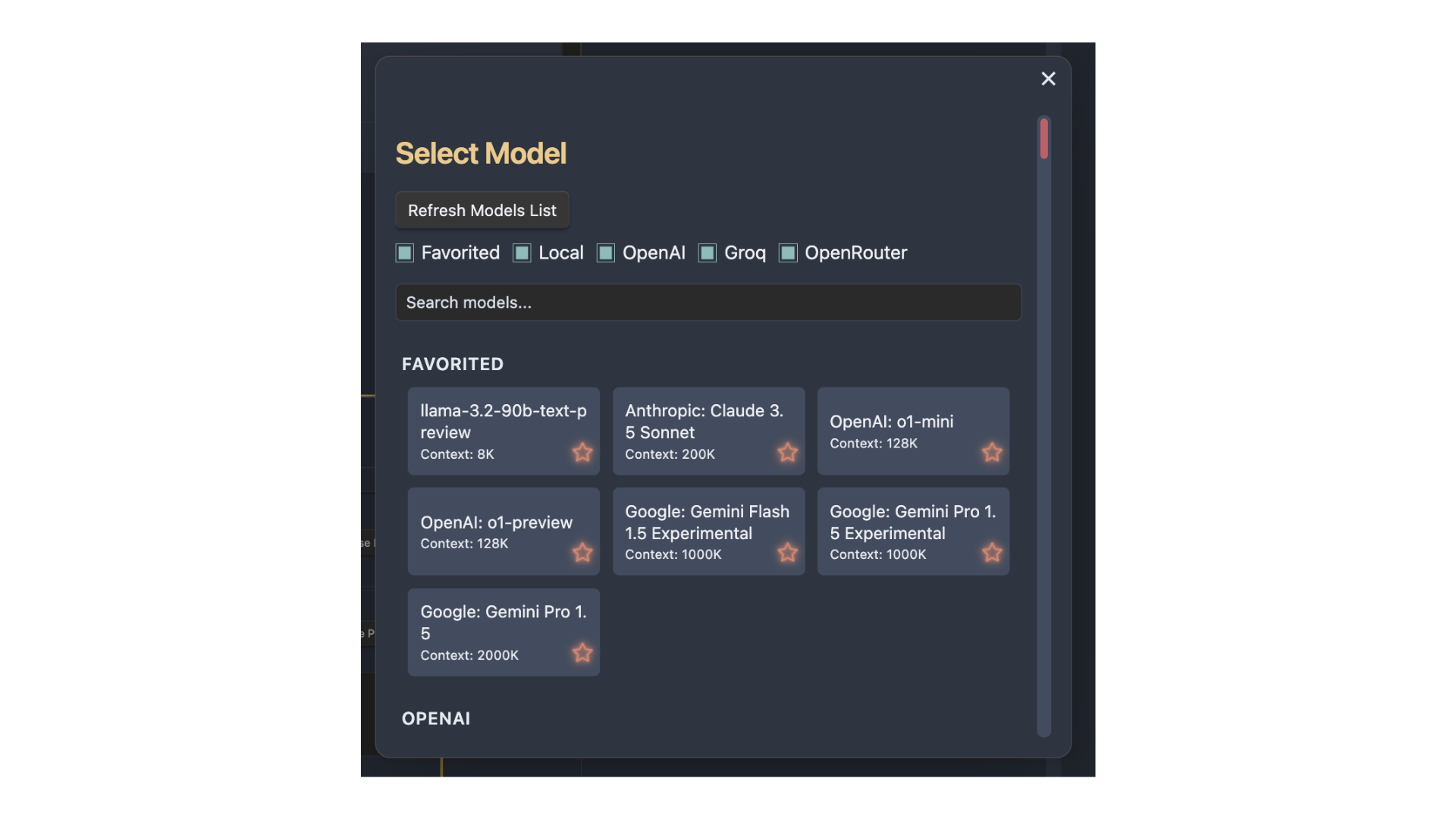
Task: Unfavorite Google: Gemini Pro 1.5 2000K star
Action: coord(582,653)
